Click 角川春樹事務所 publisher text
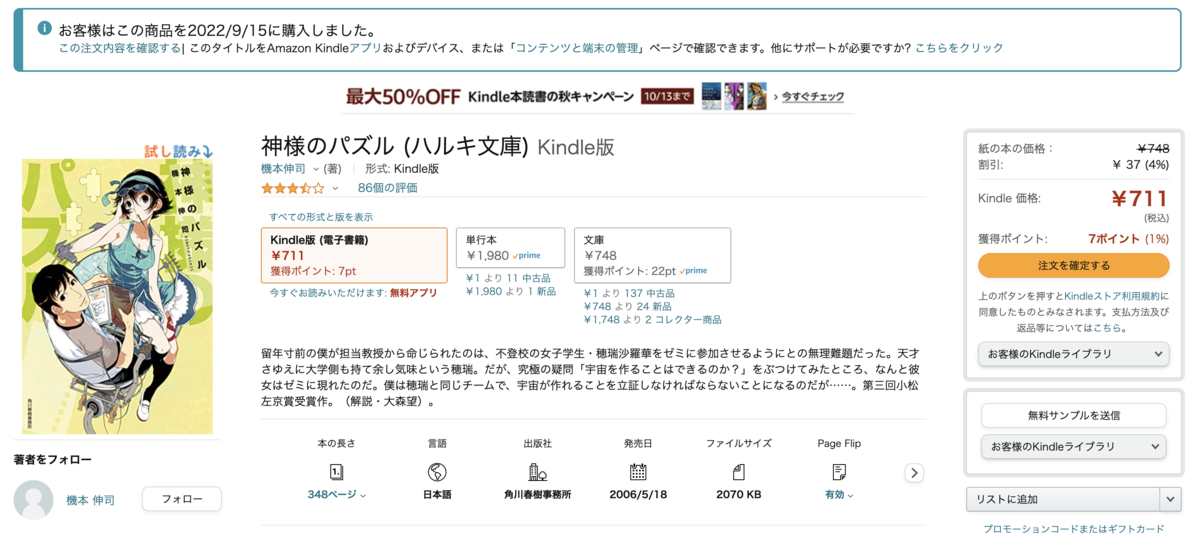 click(537, 495)
